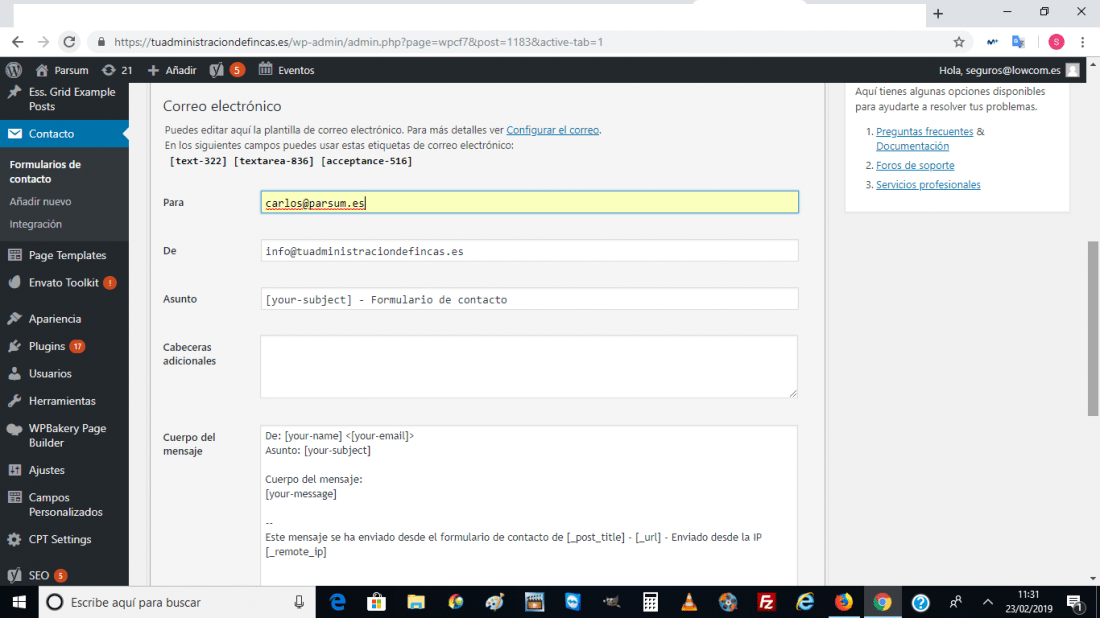Click the user avatar next to Hola
Screen dimensions: 1100x618
point(1073,70)
